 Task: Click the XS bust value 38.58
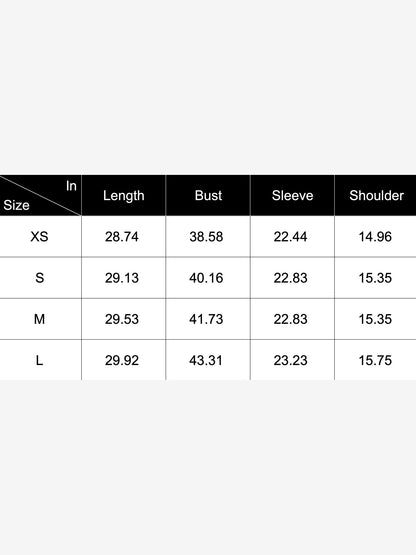click(x=206, y=236)
